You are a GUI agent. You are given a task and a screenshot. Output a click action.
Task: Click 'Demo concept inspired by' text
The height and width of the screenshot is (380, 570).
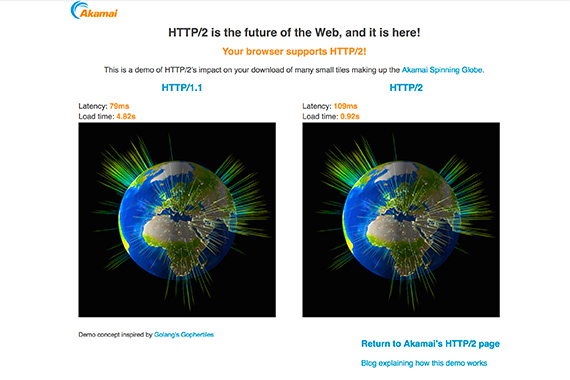[x=115, y=335]
